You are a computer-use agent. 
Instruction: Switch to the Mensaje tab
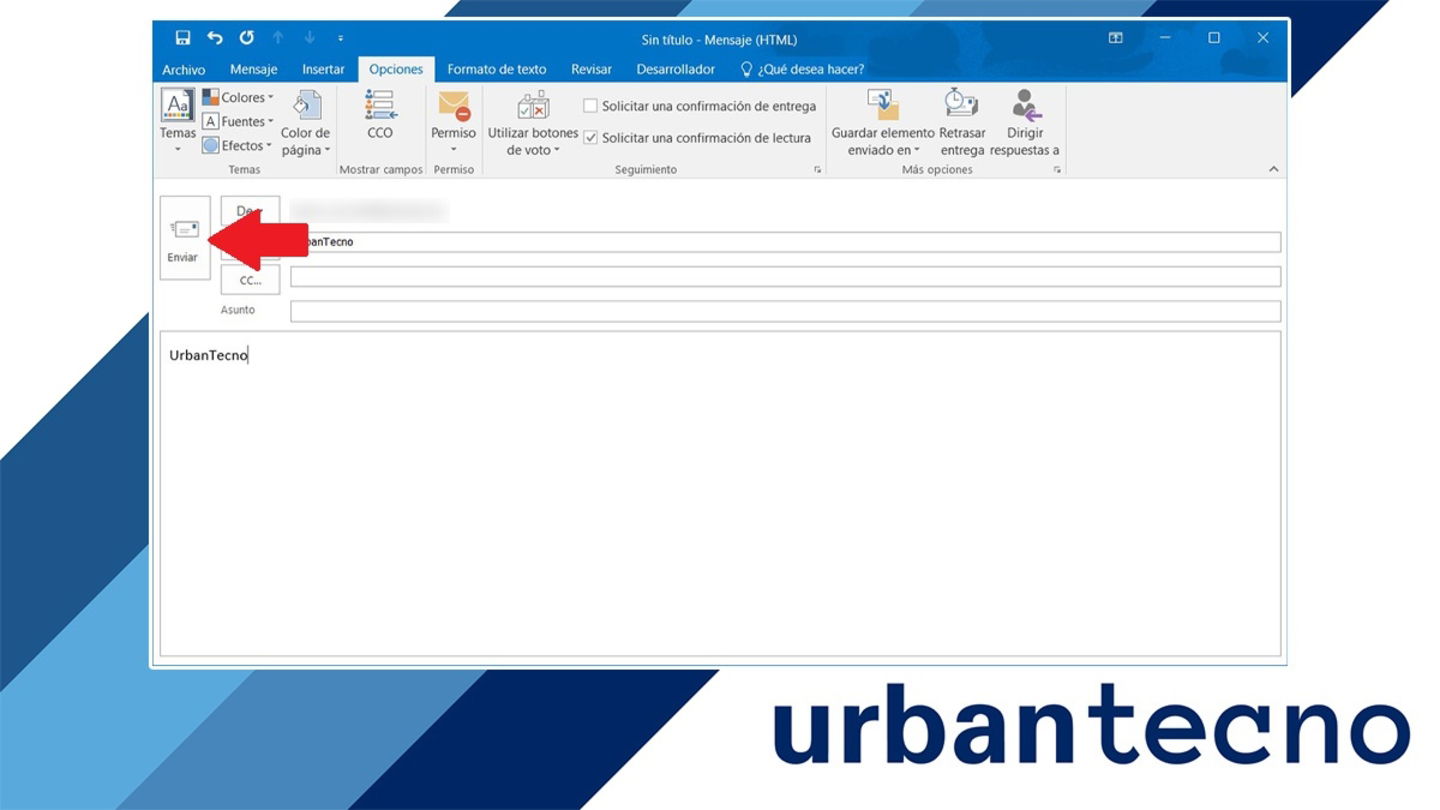[254, 69]
